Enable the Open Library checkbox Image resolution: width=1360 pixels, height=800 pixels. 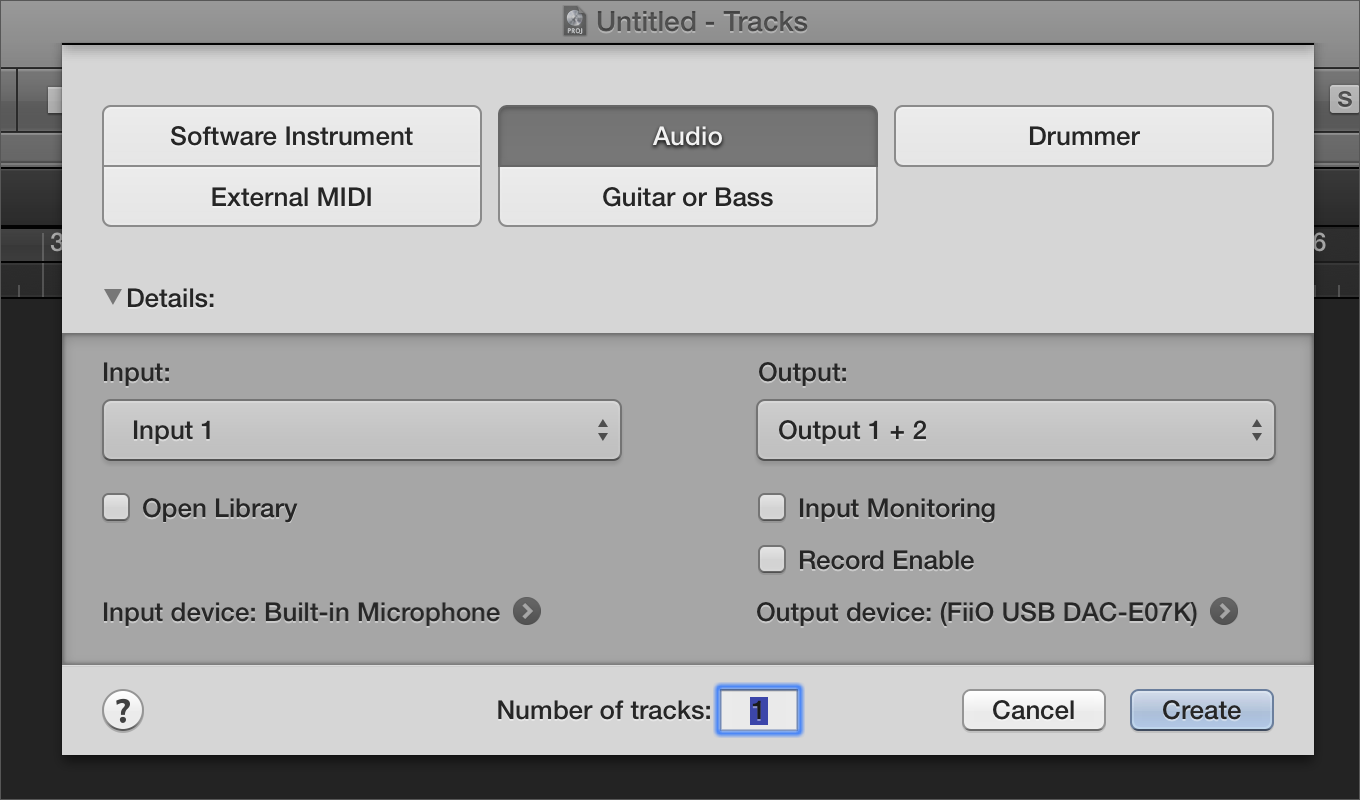click(117, 508)
